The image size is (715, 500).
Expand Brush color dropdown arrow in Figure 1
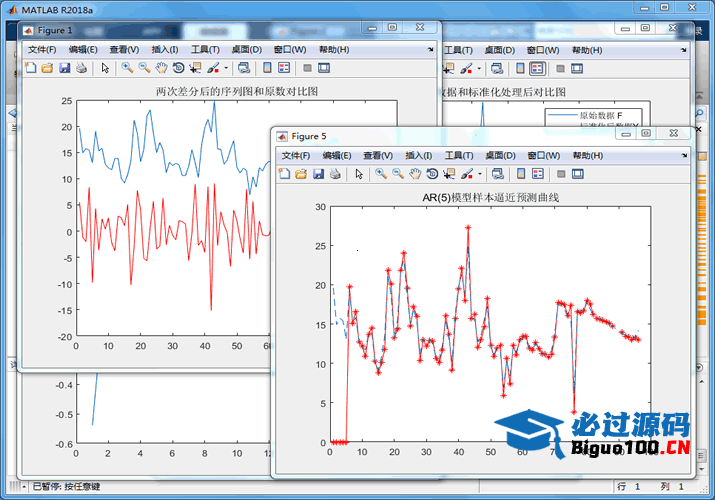[x=226, y=68]
